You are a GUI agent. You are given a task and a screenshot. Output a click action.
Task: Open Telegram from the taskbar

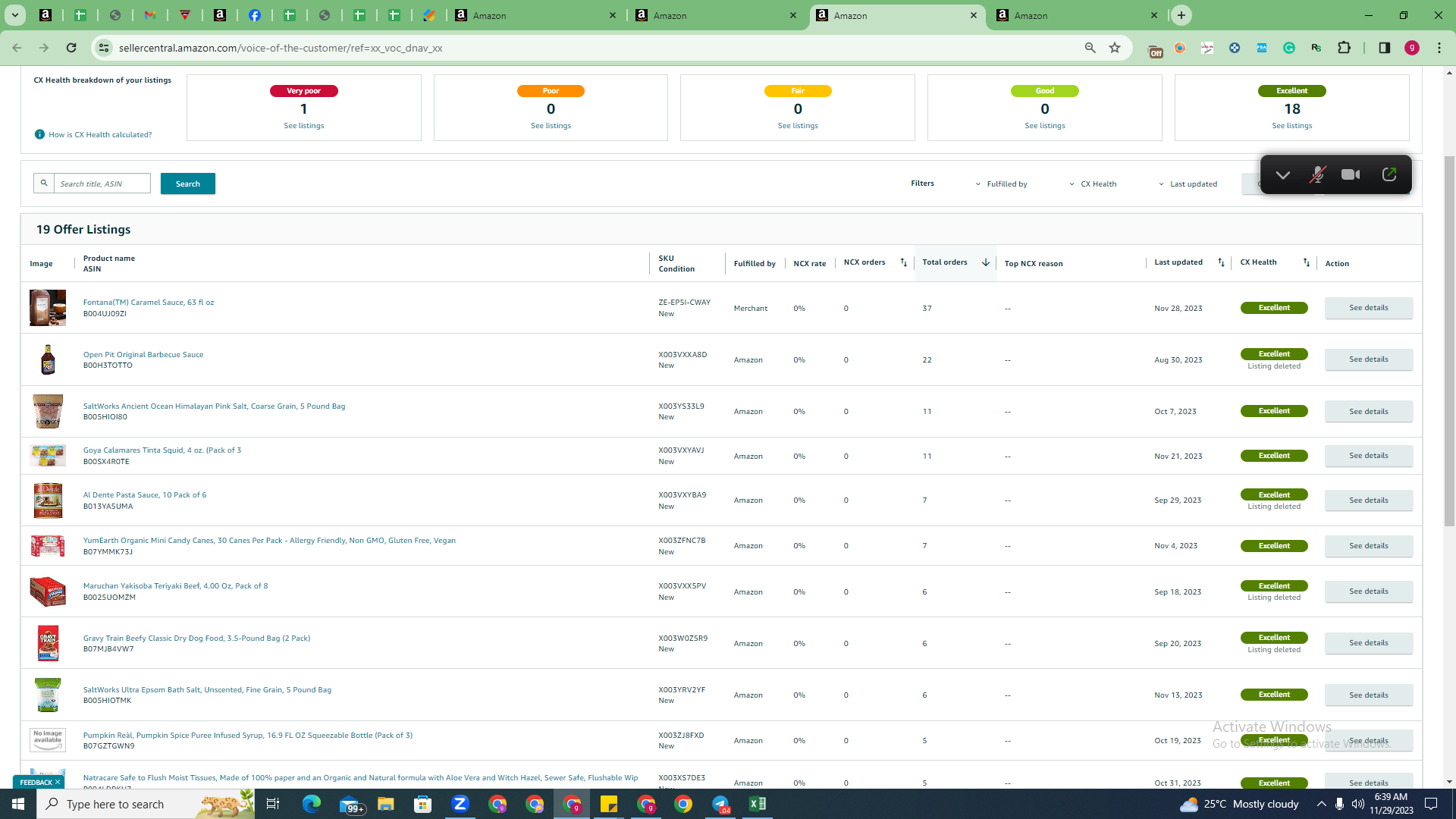click(720, 804)
